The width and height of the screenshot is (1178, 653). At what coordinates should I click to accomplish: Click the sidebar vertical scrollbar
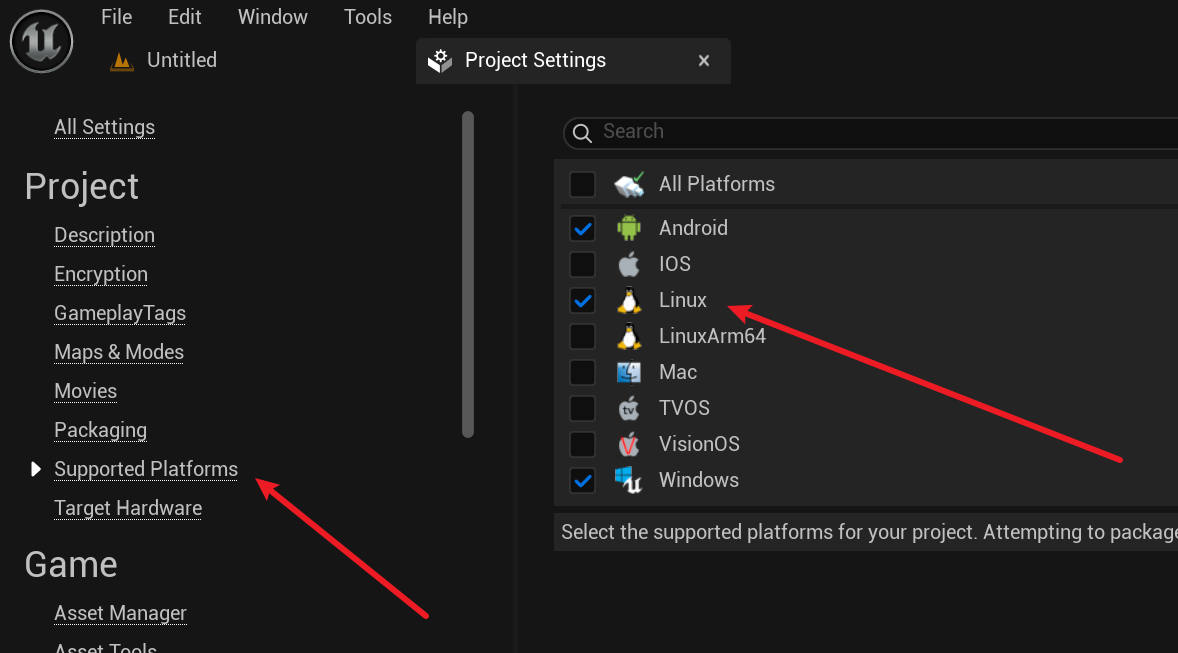point(468,274)
